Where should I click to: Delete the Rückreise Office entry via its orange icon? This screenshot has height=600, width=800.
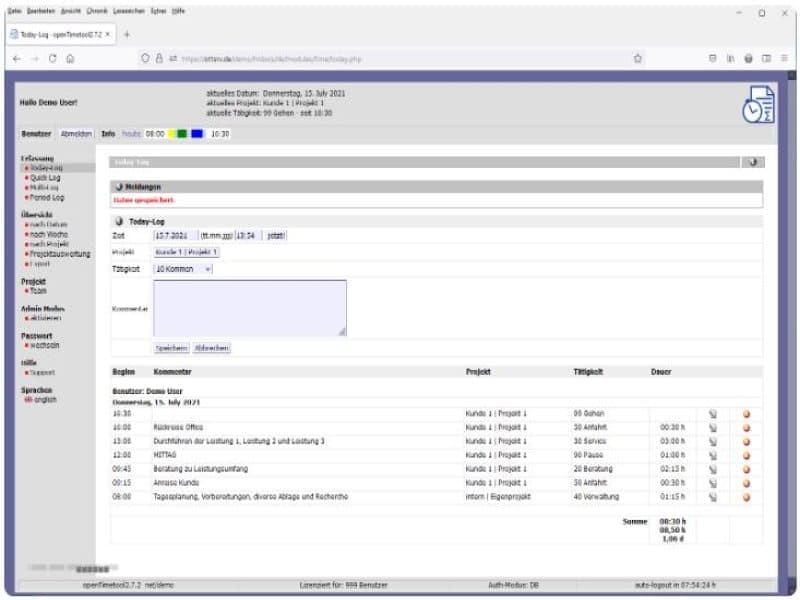746,428
